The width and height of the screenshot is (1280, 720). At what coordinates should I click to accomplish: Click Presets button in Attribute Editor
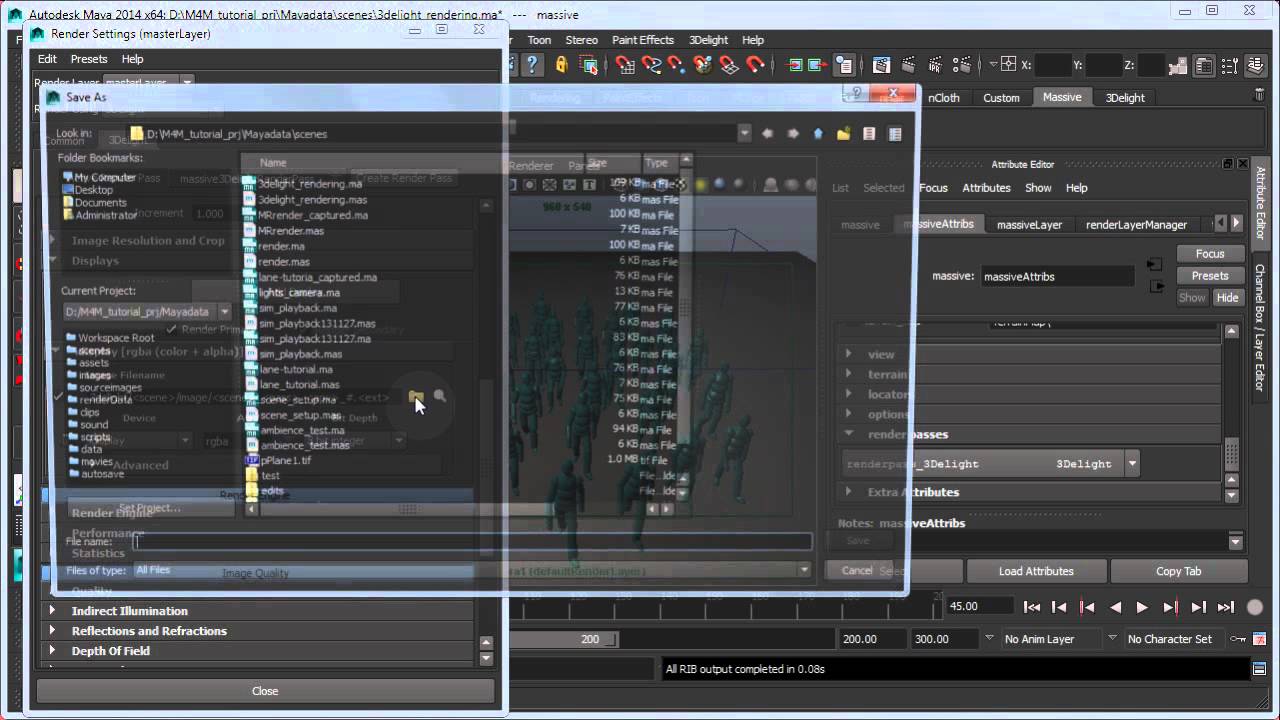(1210, 276)
